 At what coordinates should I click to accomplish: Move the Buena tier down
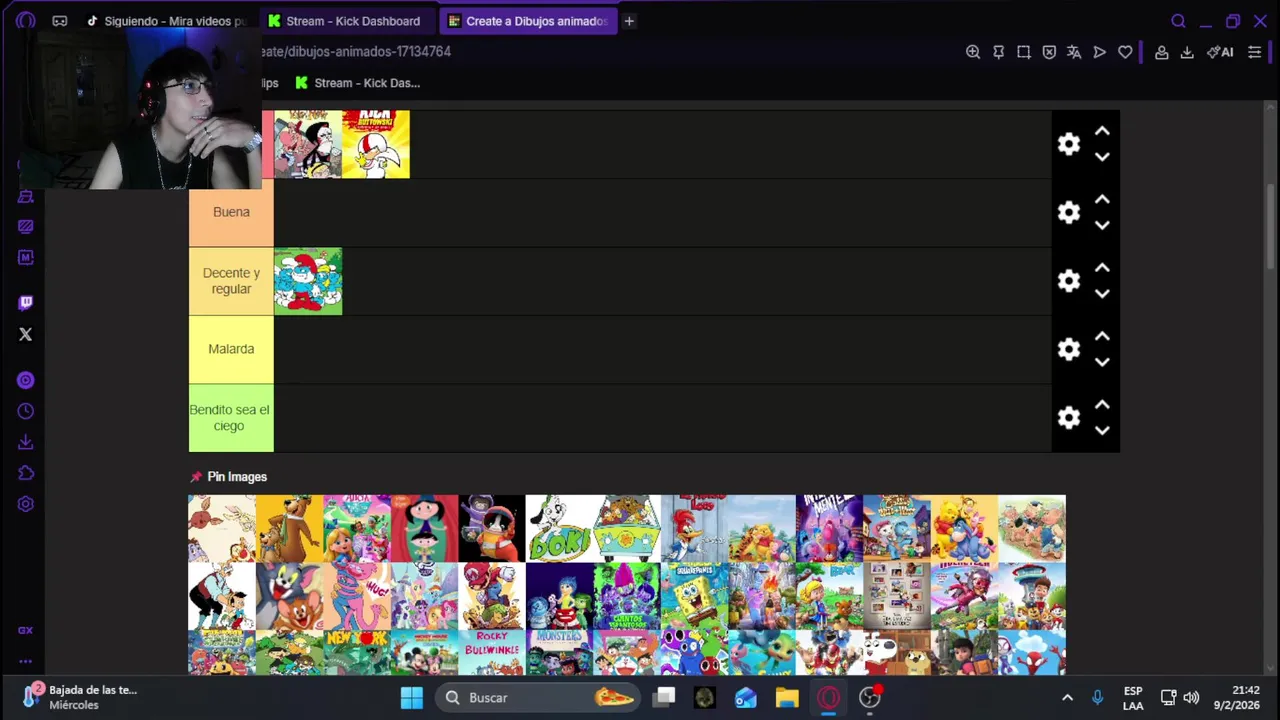point(1102,225)
